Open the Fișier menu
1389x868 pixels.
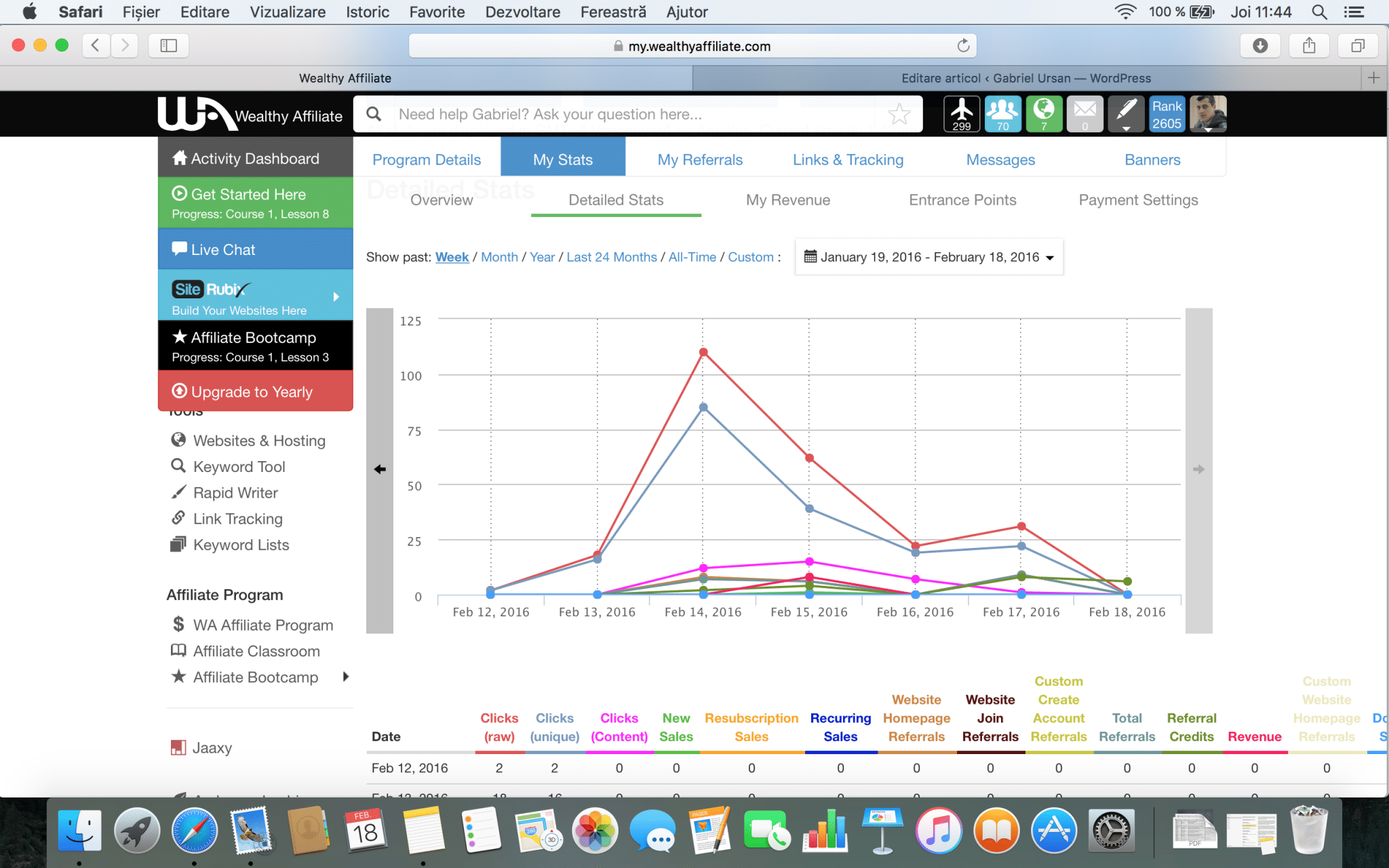pos(141,12)
